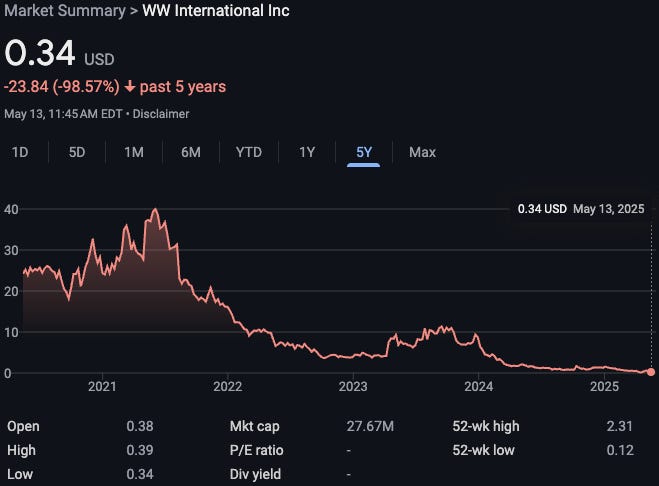659x486 pixels.
Task: Click the 52-wk high value 2.31
Action: (x=619, y=426)
